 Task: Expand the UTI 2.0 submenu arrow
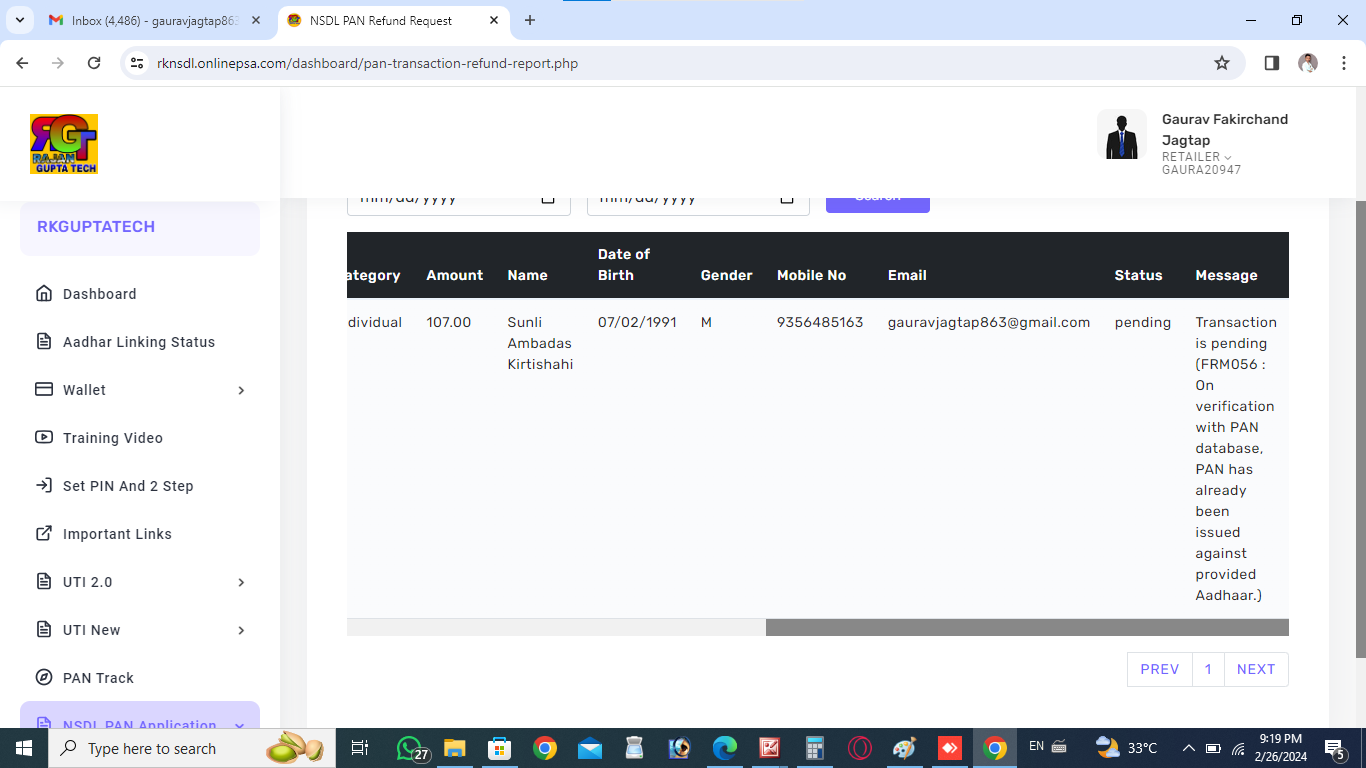241,582
